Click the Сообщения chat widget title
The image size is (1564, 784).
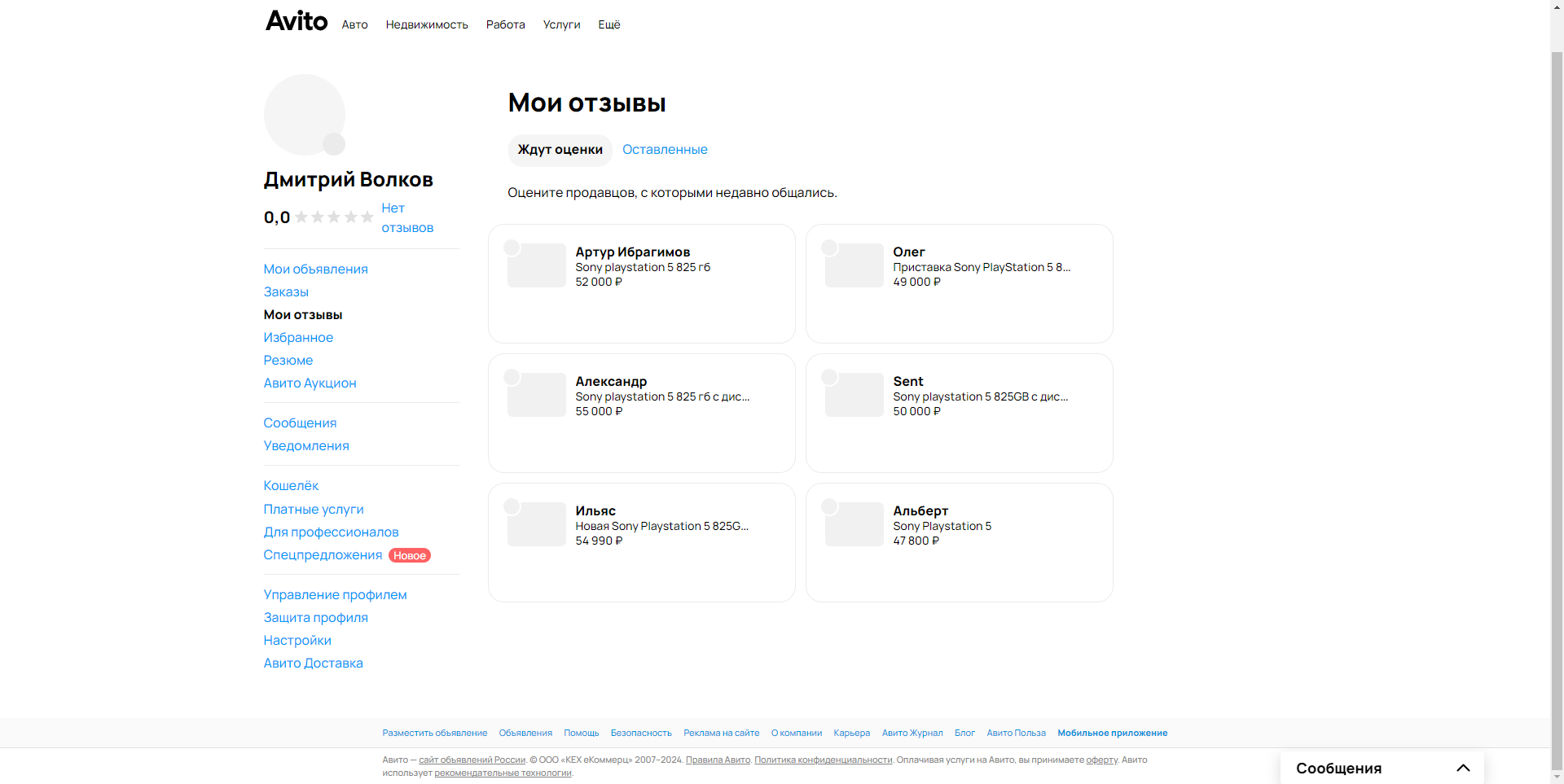[1338, 768]
